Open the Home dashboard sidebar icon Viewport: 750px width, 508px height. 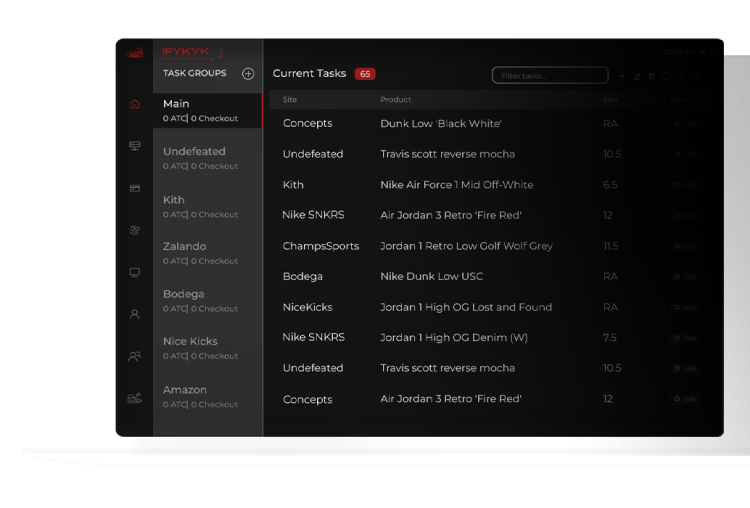pos(135,105)
